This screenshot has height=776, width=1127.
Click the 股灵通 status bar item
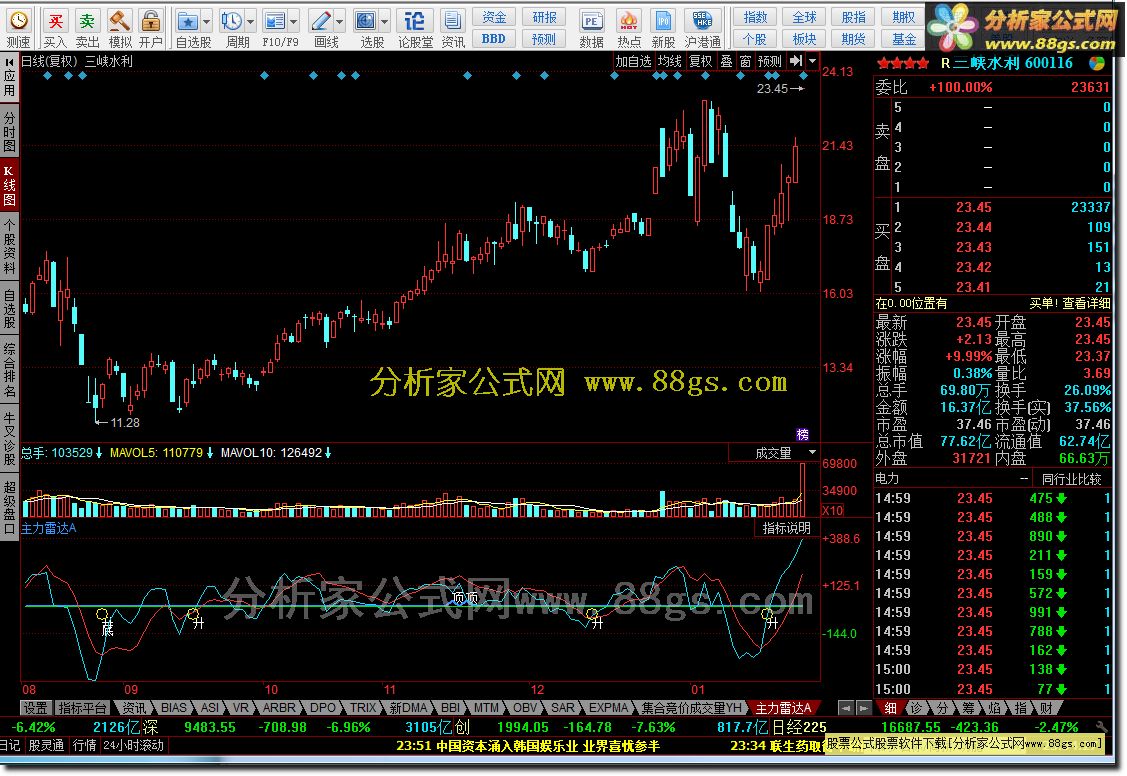point(45,746)
